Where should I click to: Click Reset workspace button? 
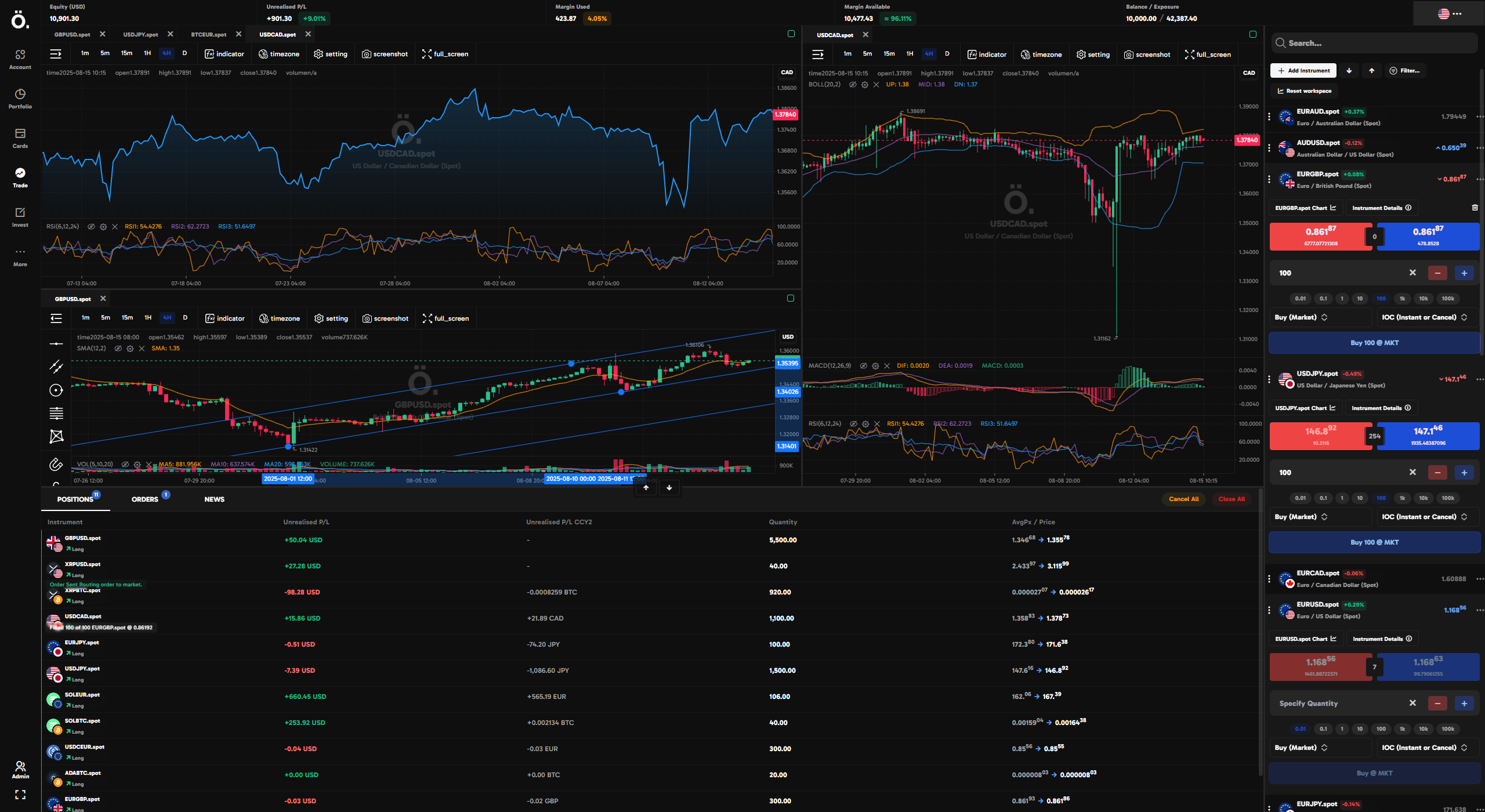pyautogui.click(x=1303, y=91)
